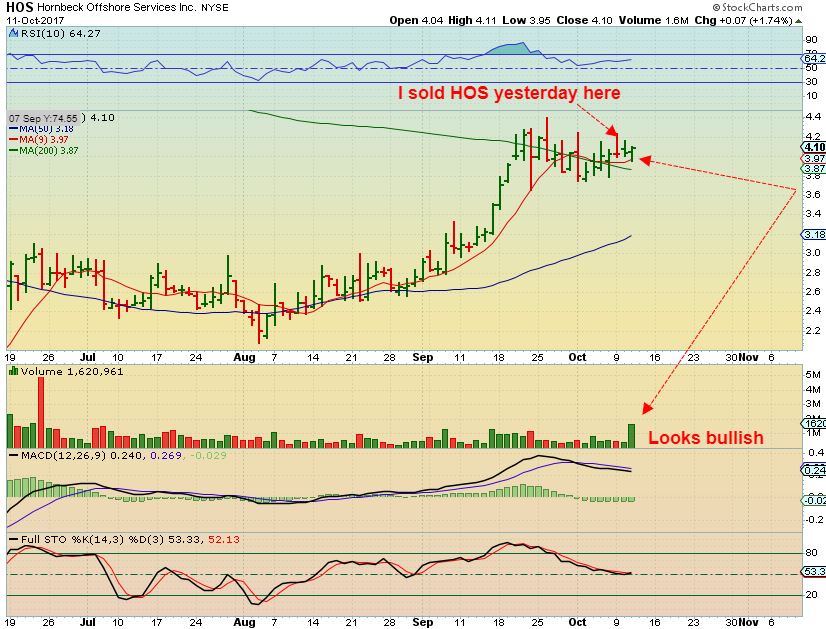This screenshot has height=629, width=826.
Task: Click the red 3.97 MA axis tag
Action: pos(814,159)
